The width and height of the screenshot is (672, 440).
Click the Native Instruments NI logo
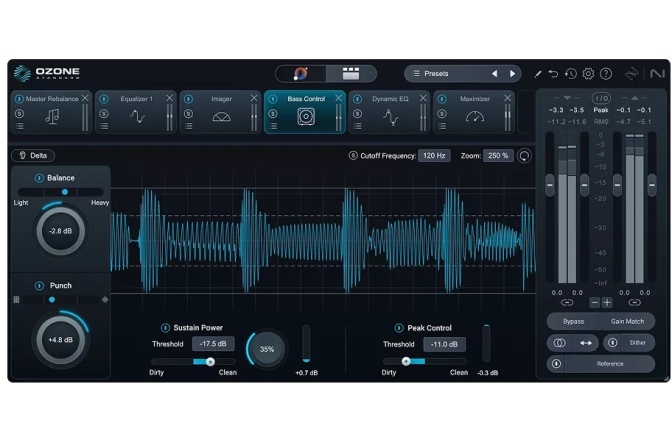click(657, 74)
